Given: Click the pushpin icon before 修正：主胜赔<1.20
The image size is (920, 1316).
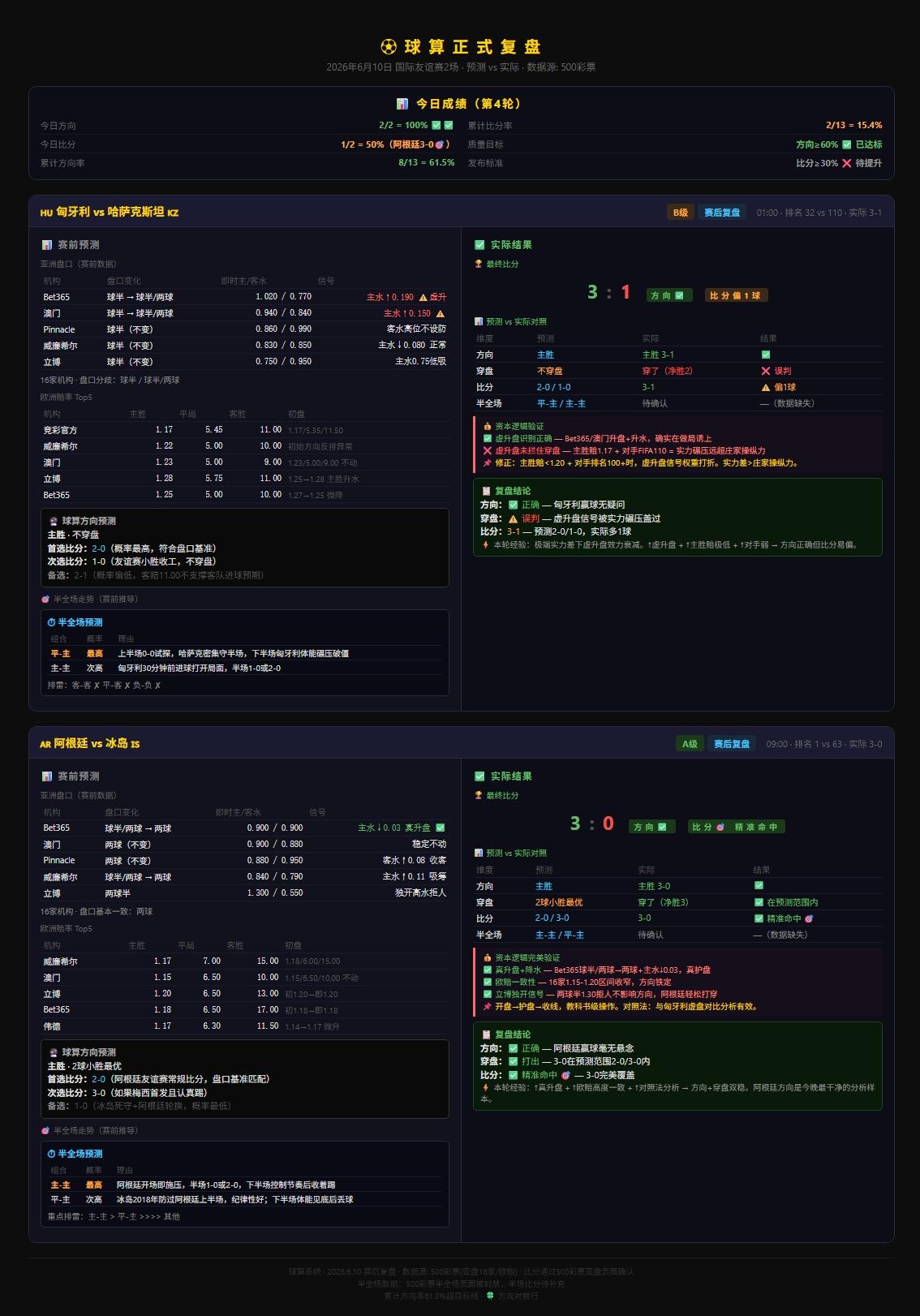Looking at the screenshot, I should pyautogui.click(x=488, y=463).
